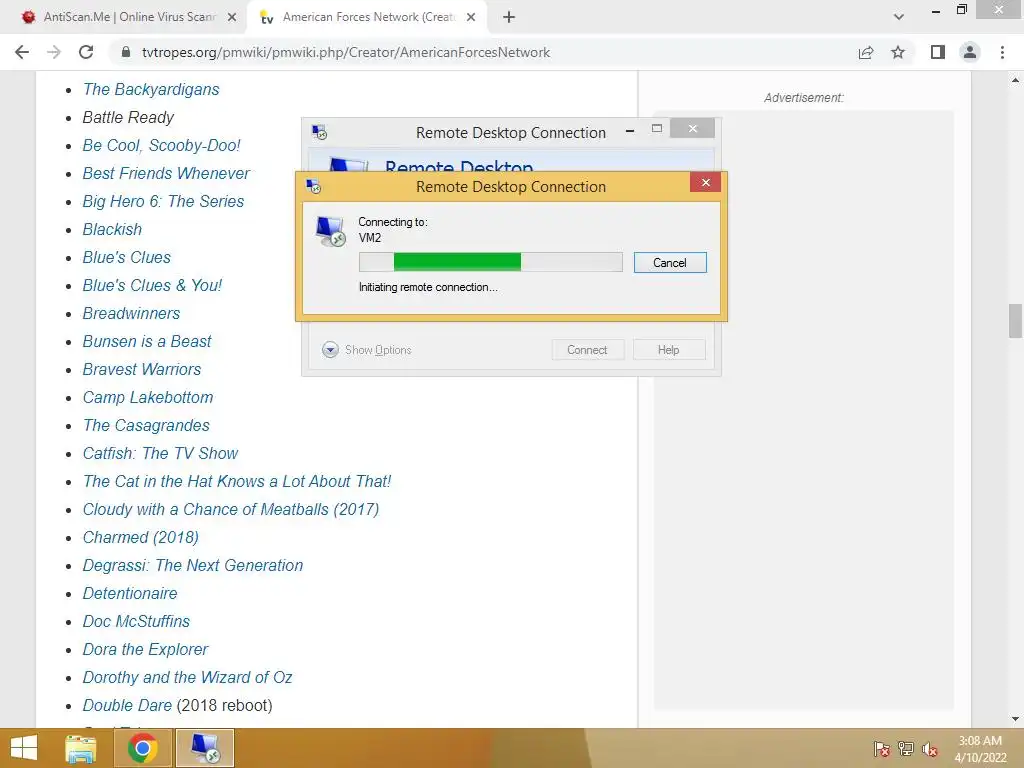Open the Action Center flag icon
Viewport: 1024px width, 768px height.
pos(882,749)
